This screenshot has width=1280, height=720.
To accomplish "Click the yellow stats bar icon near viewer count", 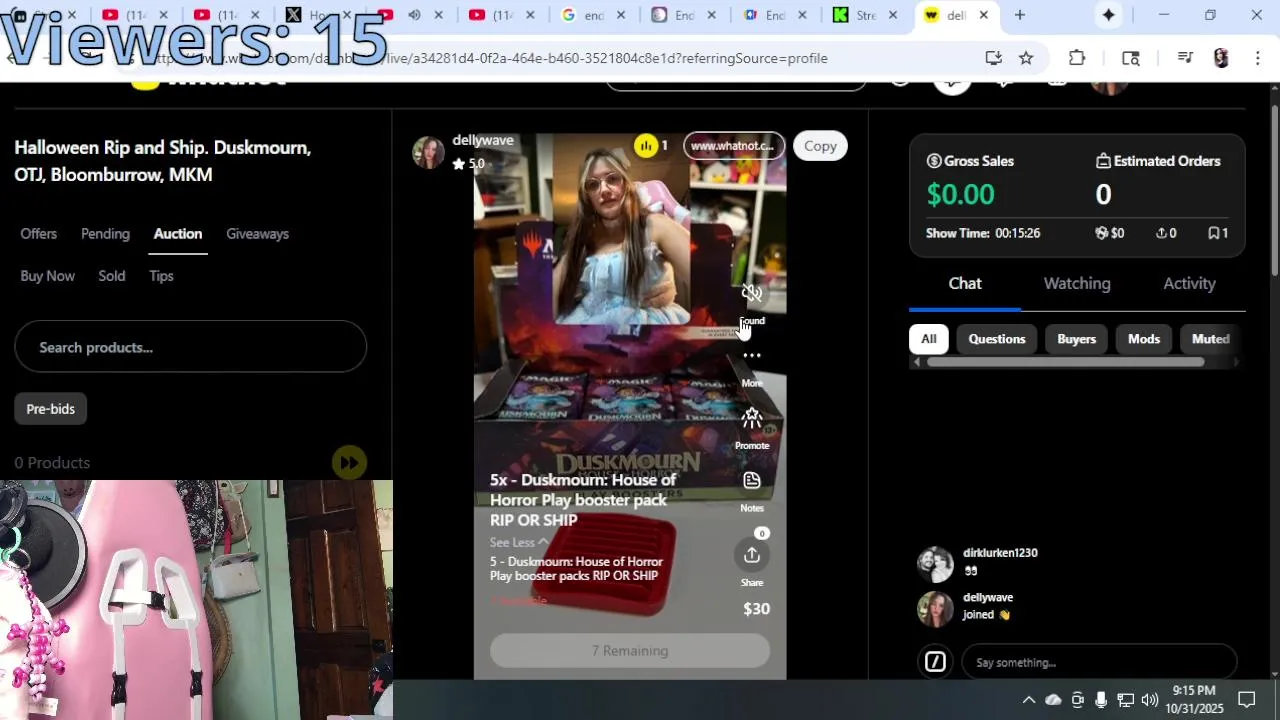I will 646,146.
